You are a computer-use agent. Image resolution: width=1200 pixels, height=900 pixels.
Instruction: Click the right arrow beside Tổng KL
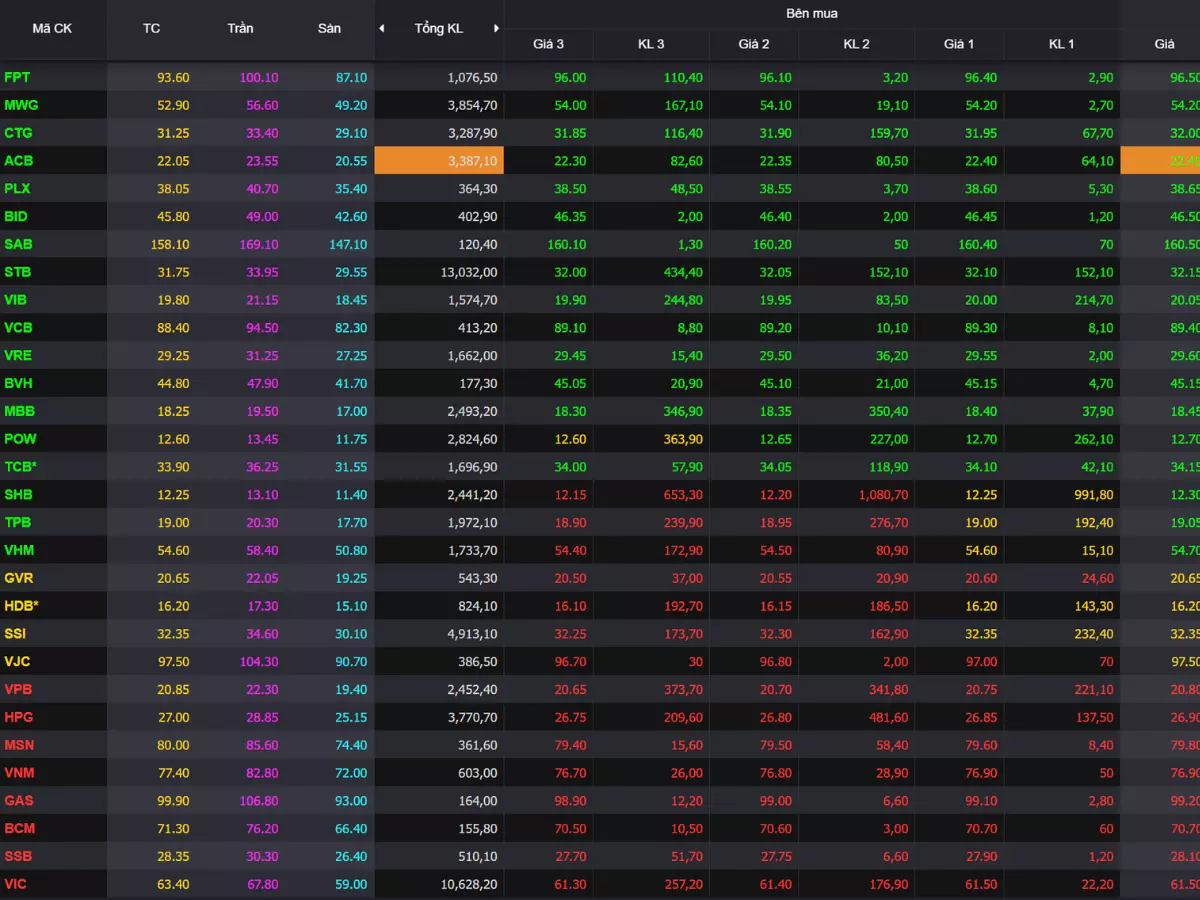(496, 28)
